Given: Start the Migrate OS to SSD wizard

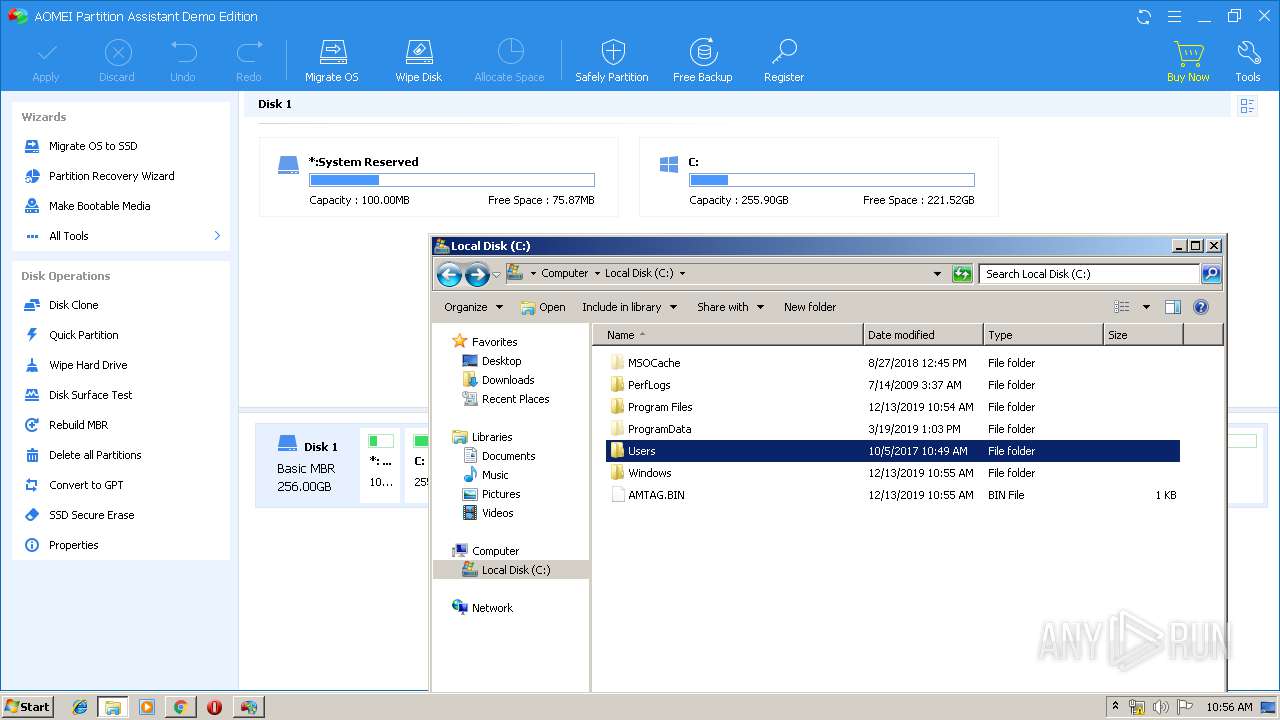Looking at the screenshot, I should 93,146.
